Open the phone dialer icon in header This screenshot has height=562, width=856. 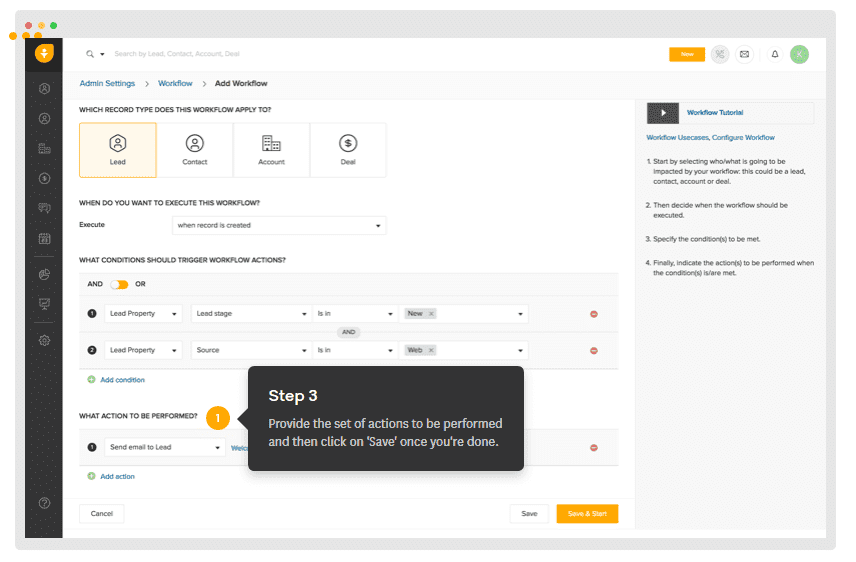click(720, 54)
